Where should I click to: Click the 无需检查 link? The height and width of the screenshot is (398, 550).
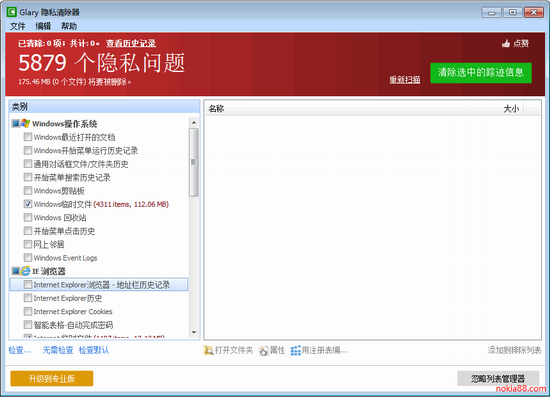pyautogui.click(x=58, y=350)
